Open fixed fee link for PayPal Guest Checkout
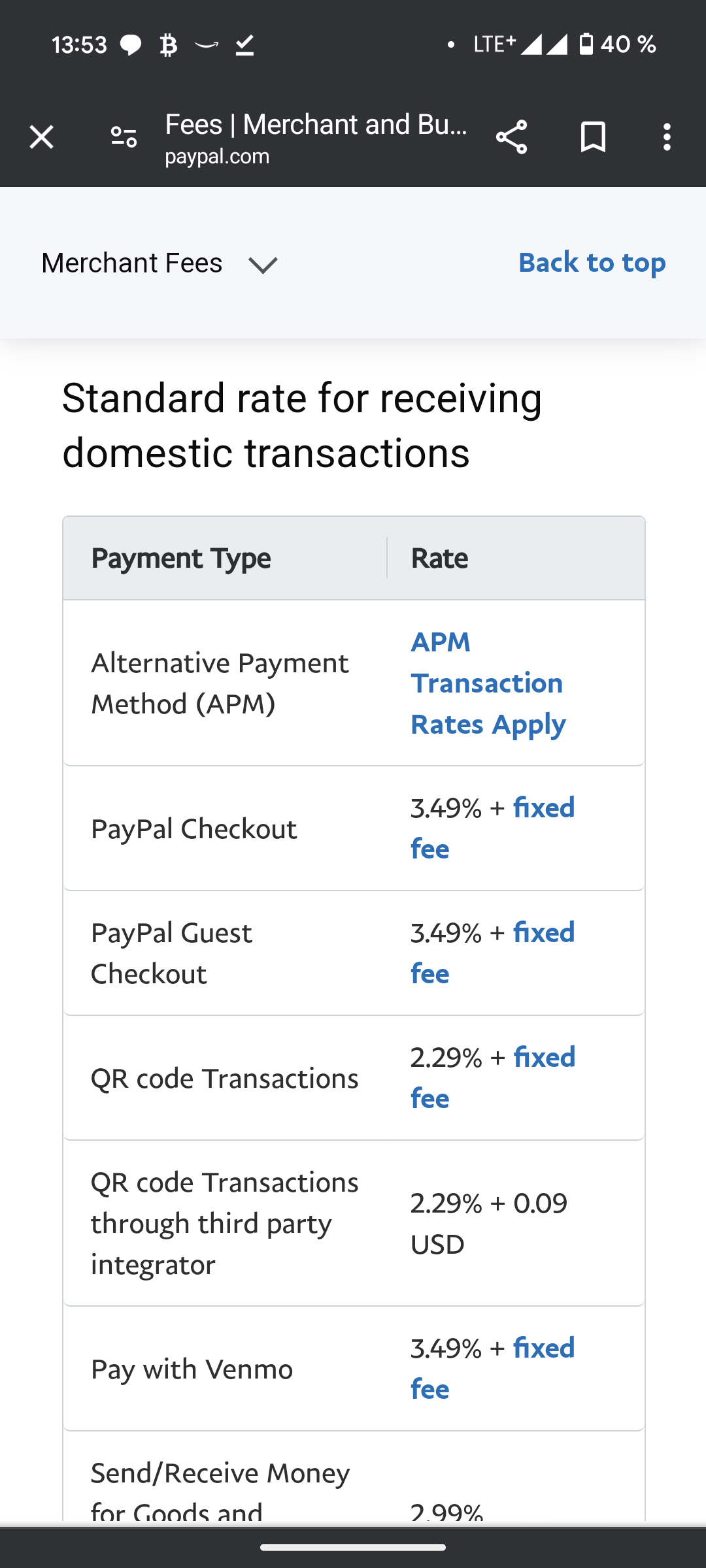Screen dimensions: 706x1568 (544, 933)
